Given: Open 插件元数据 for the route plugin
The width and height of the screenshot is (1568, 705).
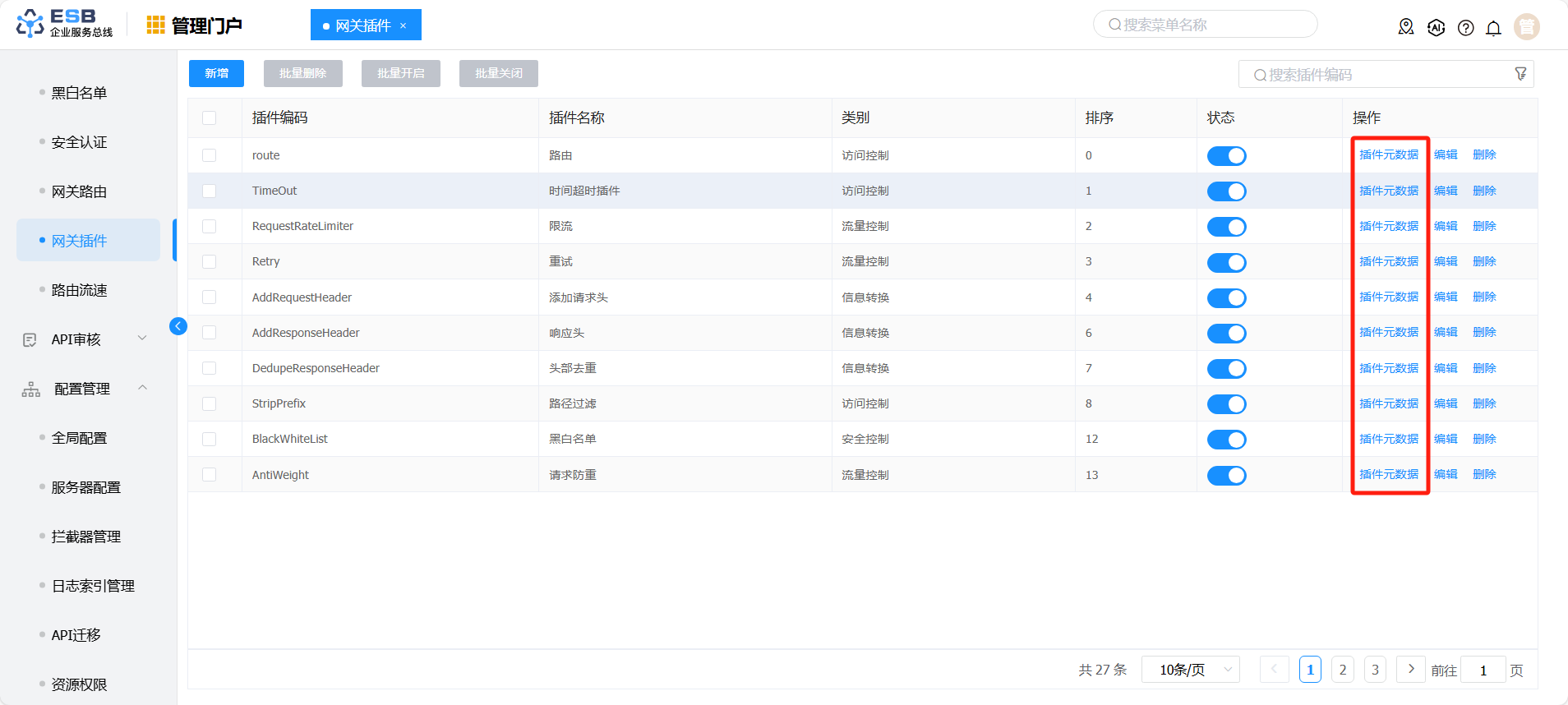Looking at the screenshot, I should (x=1388, y=154).
